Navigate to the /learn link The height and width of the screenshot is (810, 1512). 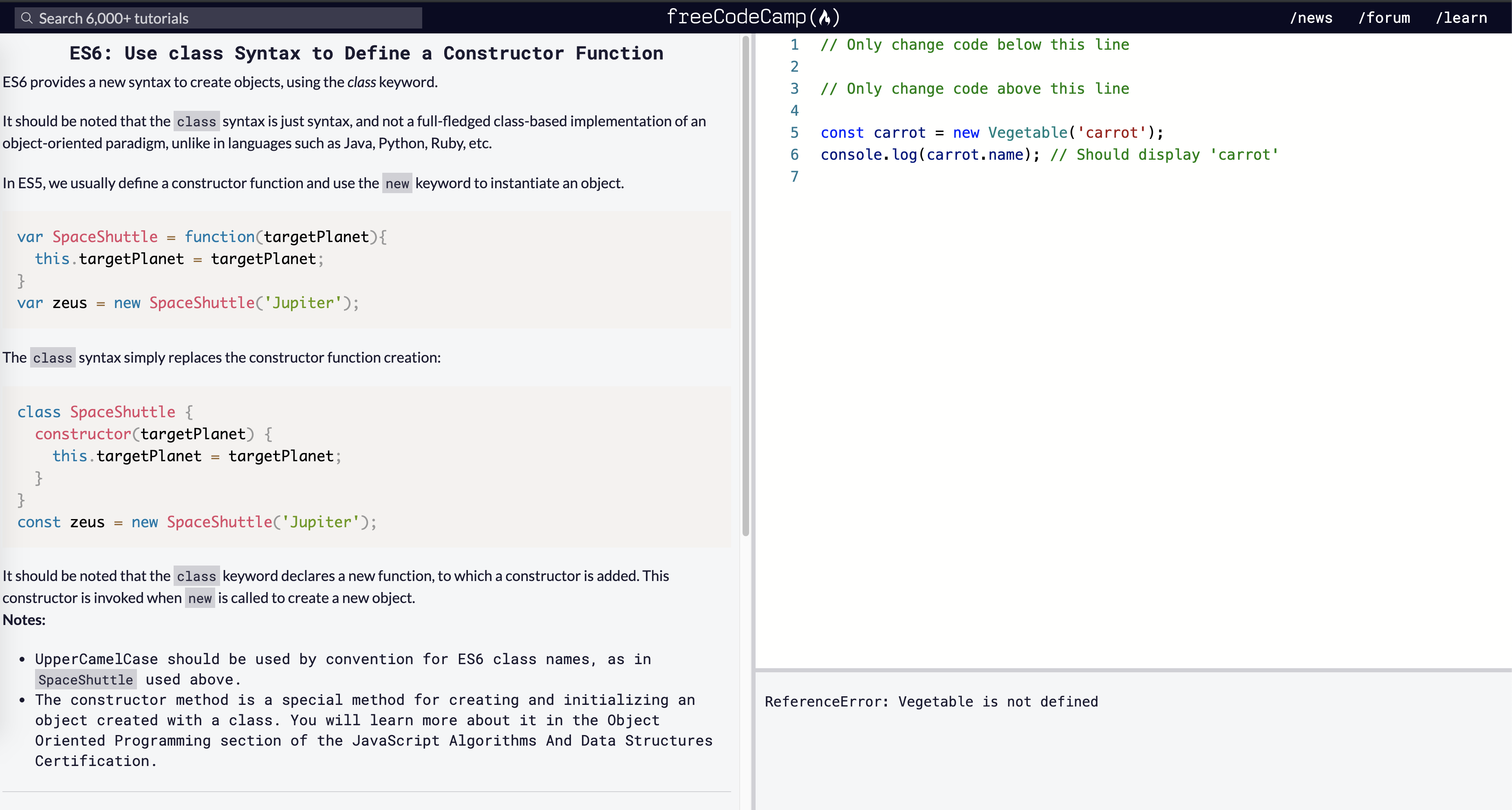click(x=1461, y=18)
